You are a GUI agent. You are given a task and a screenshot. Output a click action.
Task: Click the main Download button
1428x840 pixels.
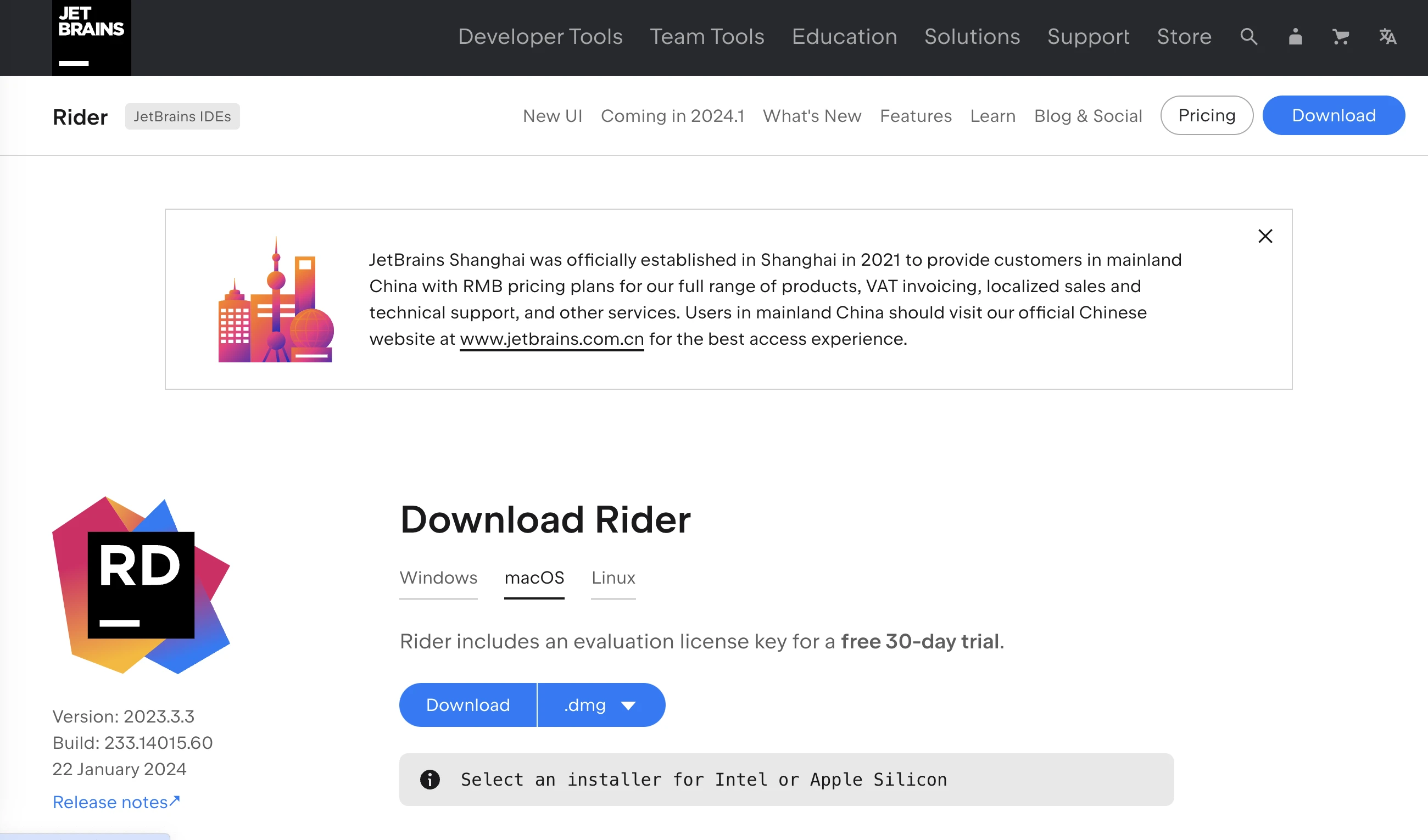(x=467, y=704)
